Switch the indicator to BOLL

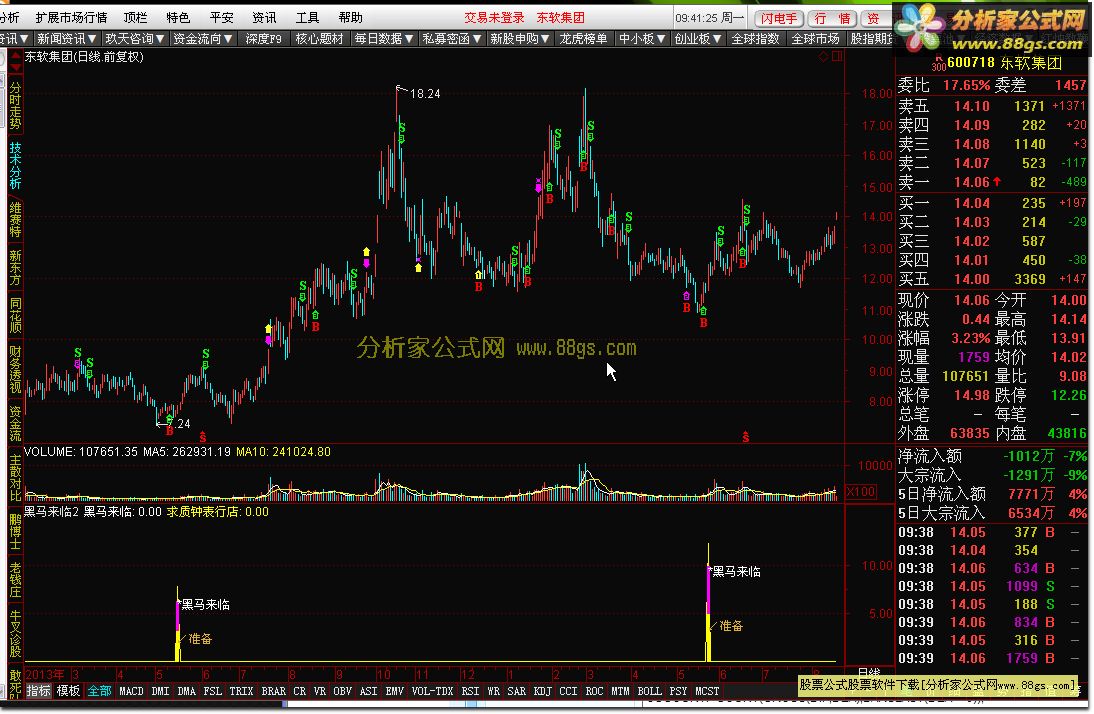pos(650,691)
